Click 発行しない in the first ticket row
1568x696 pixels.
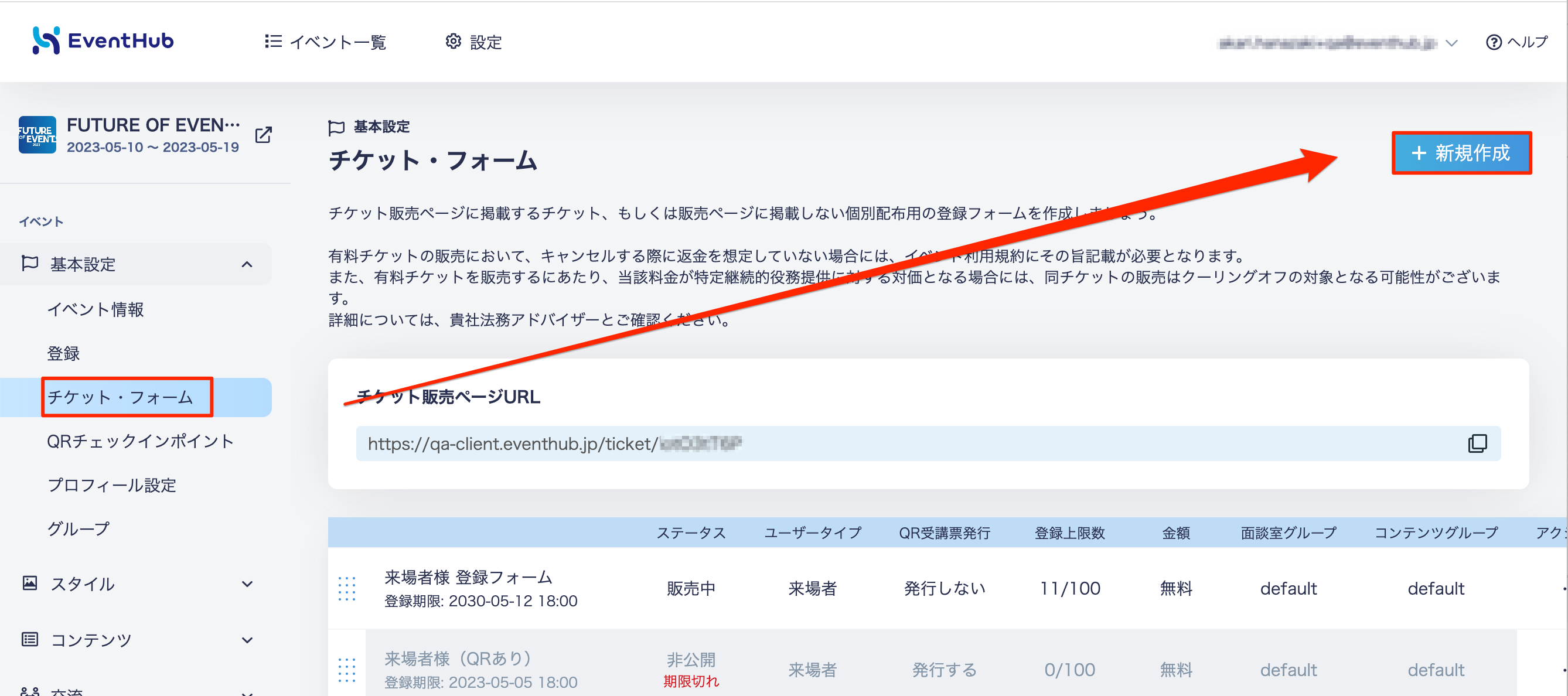pyautogui.click(x=944, y=588)
